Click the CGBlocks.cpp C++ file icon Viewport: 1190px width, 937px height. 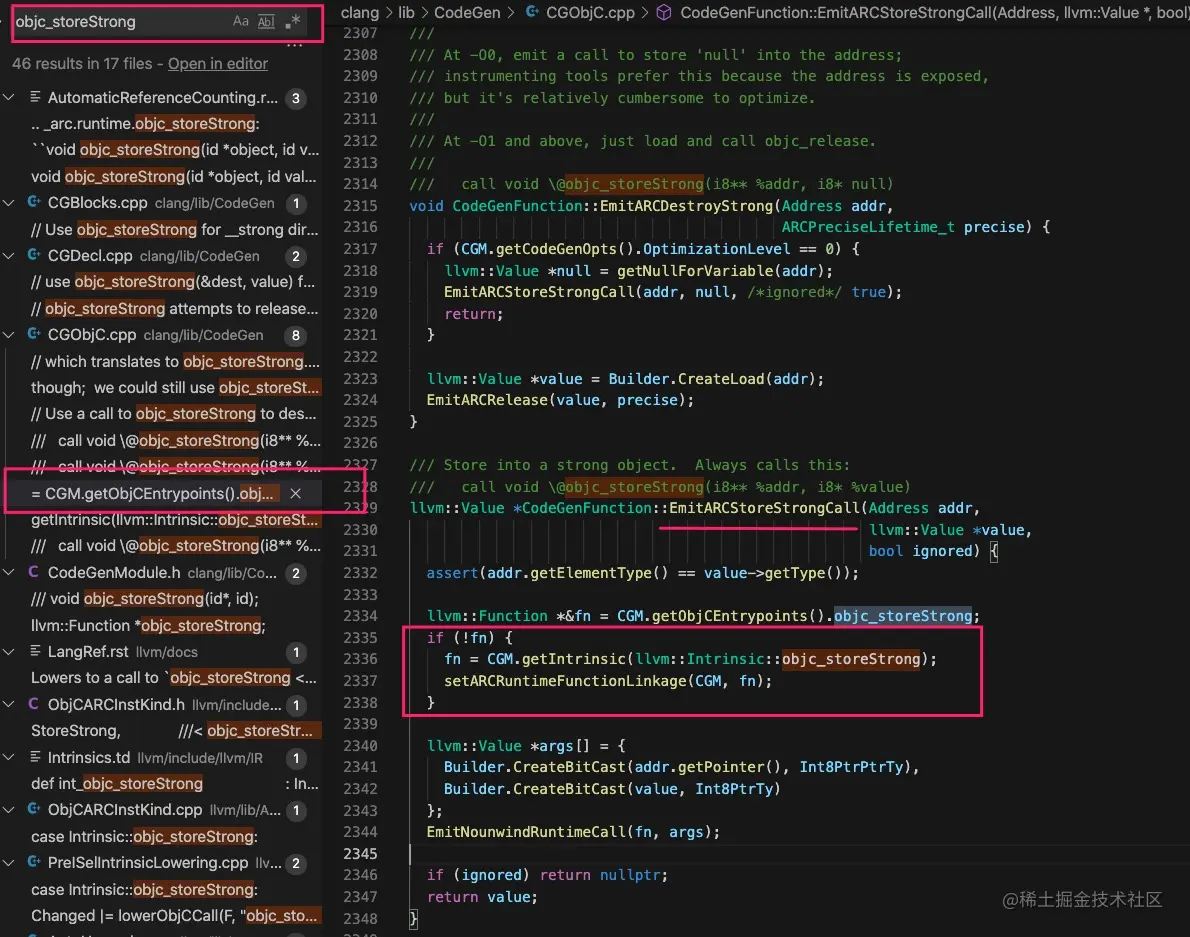[x=34, y=202]
